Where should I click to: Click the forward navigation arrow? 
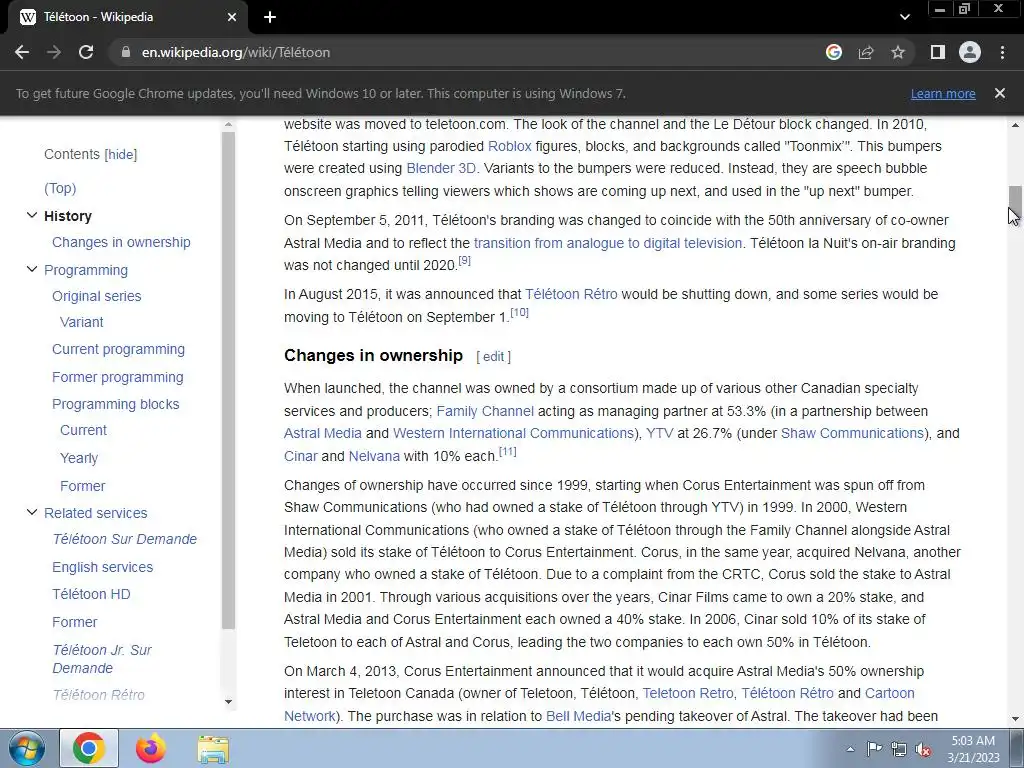[x=54, y=52]
